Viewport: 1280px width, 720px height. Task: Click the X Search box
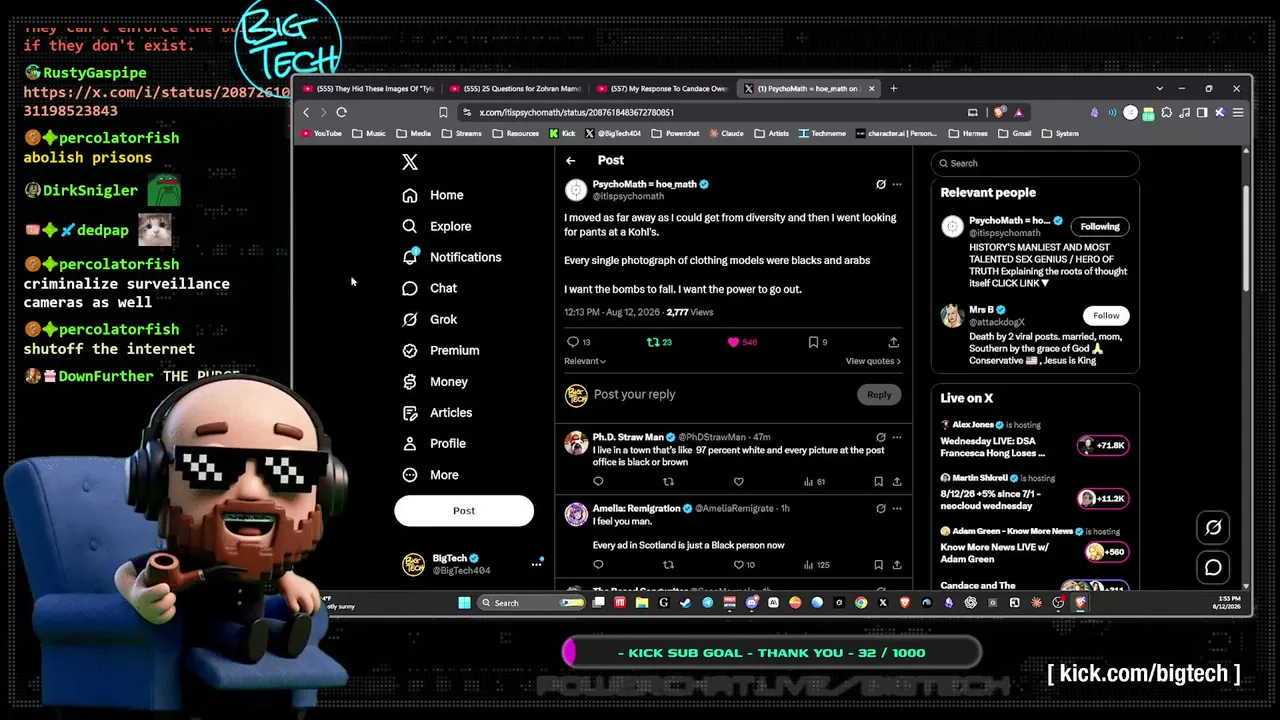tap(1035, 163)
